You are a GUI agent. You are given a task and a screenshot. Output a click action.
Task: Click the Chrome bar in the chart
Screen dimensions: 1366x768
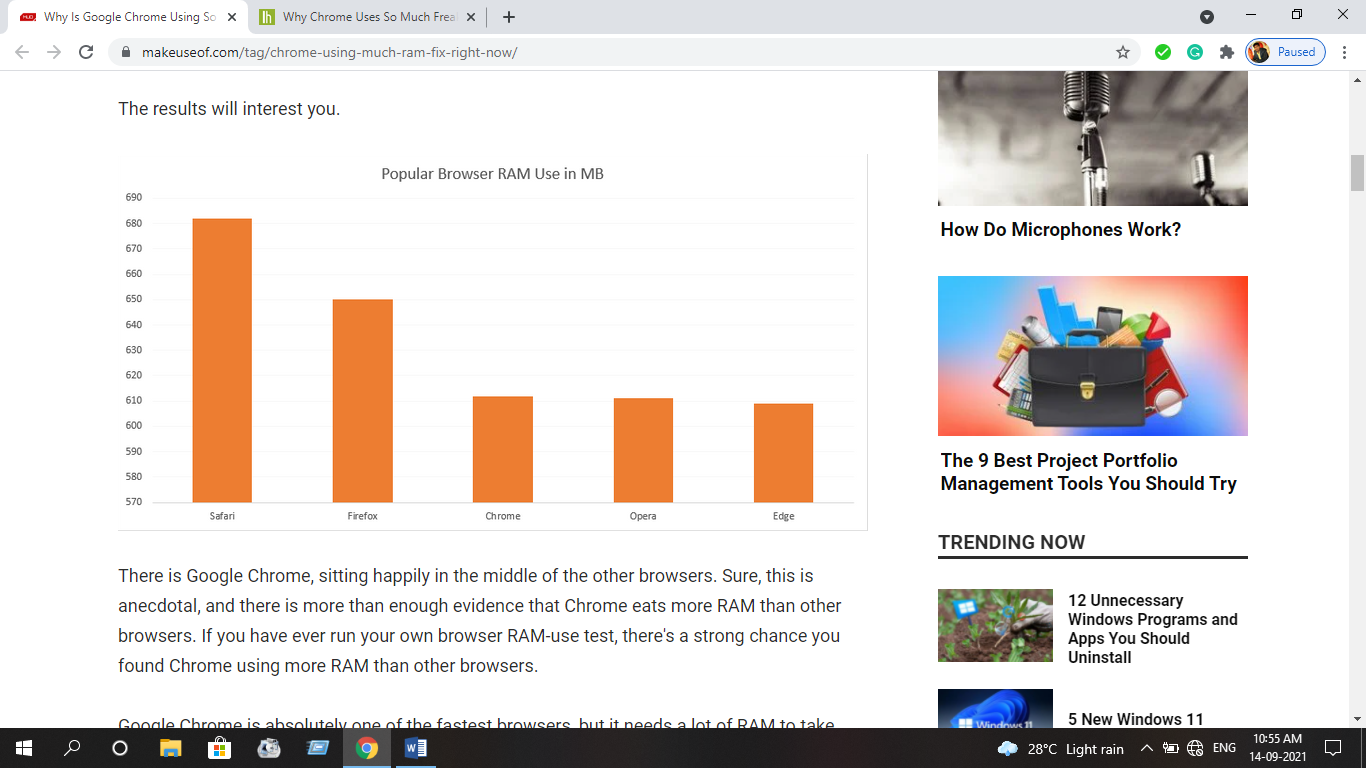click(x=503, y=450)
